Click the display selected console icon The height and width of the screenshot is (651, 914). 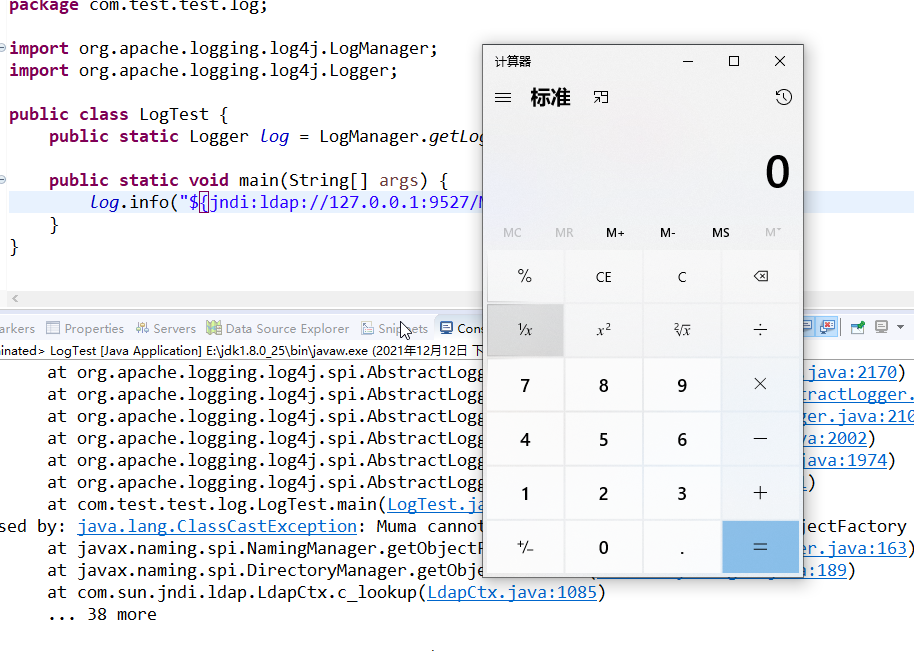coord(881,327)
